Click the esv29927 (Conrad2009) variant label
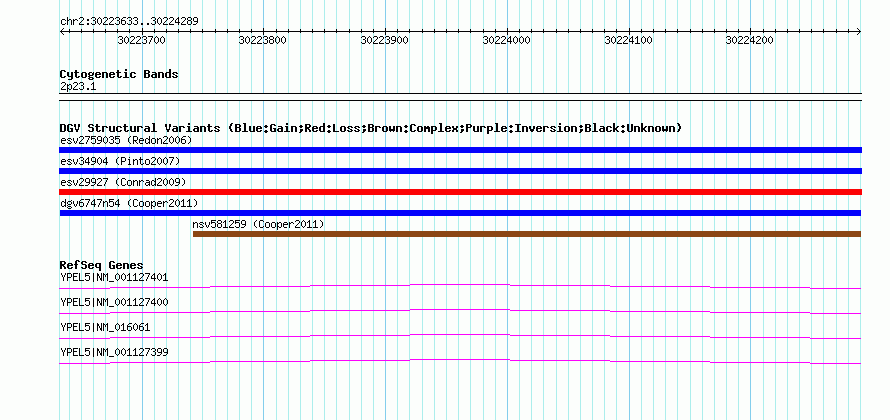The width and height of the screenshot is (890, 420). coord(123,182)
